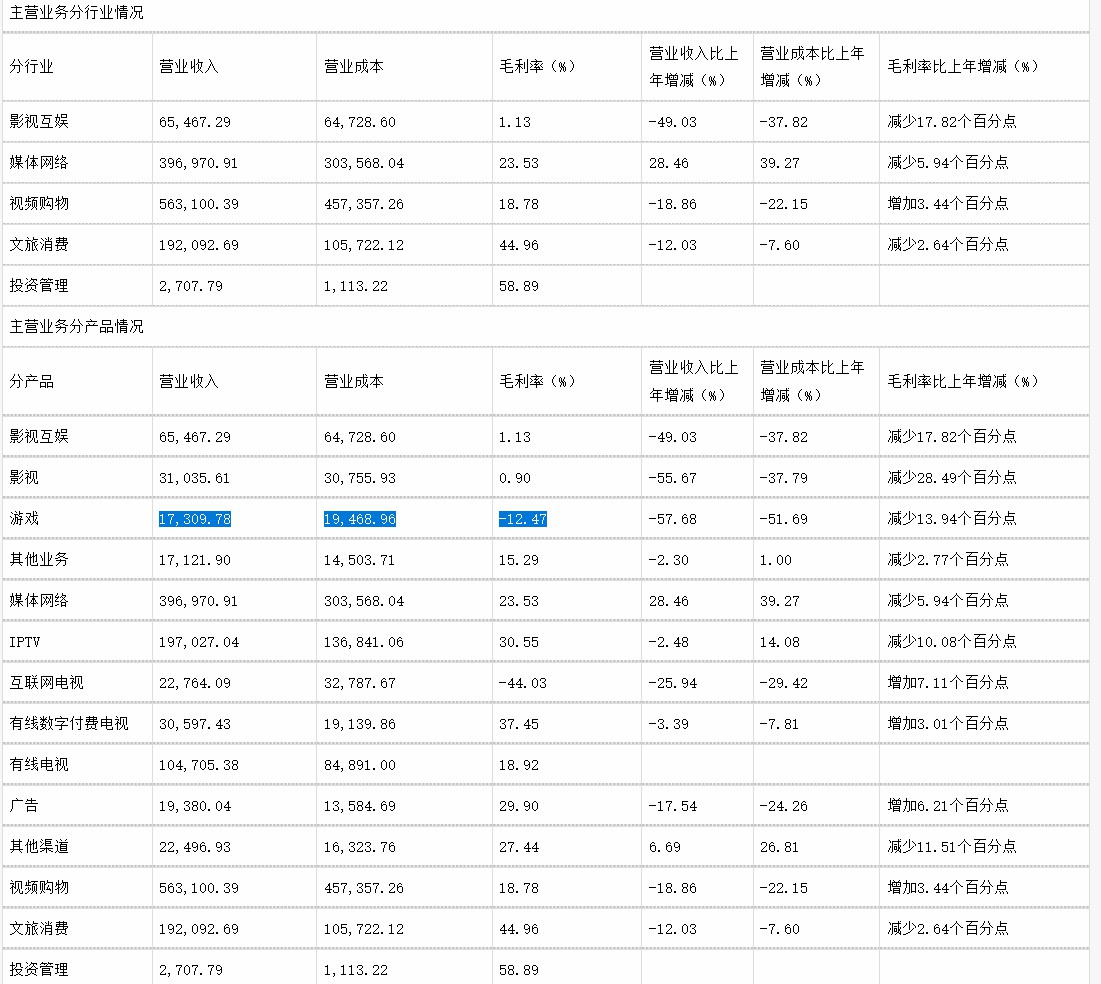Click the 减少28.49个百分点 cell
Image resolution: width=1101 pixels, height=984 pixels.
point(952,478)
